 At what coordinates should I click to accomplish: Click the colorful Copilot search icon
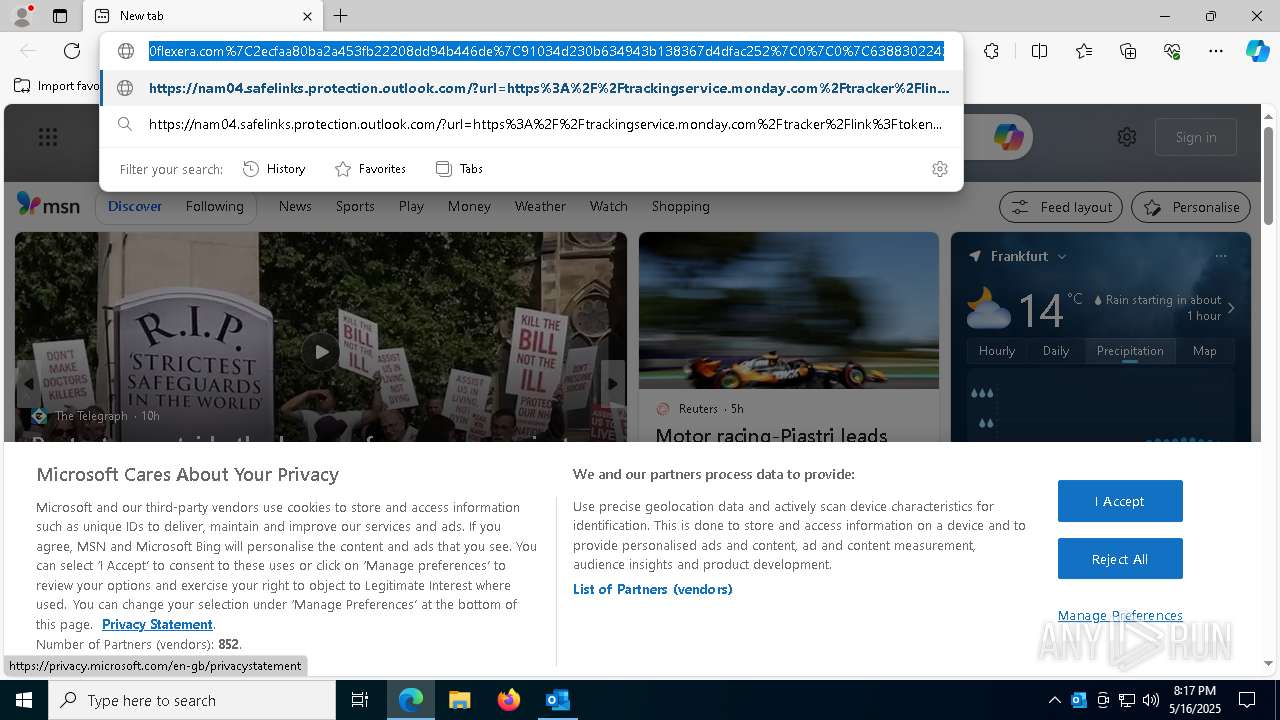(1008, 137)
